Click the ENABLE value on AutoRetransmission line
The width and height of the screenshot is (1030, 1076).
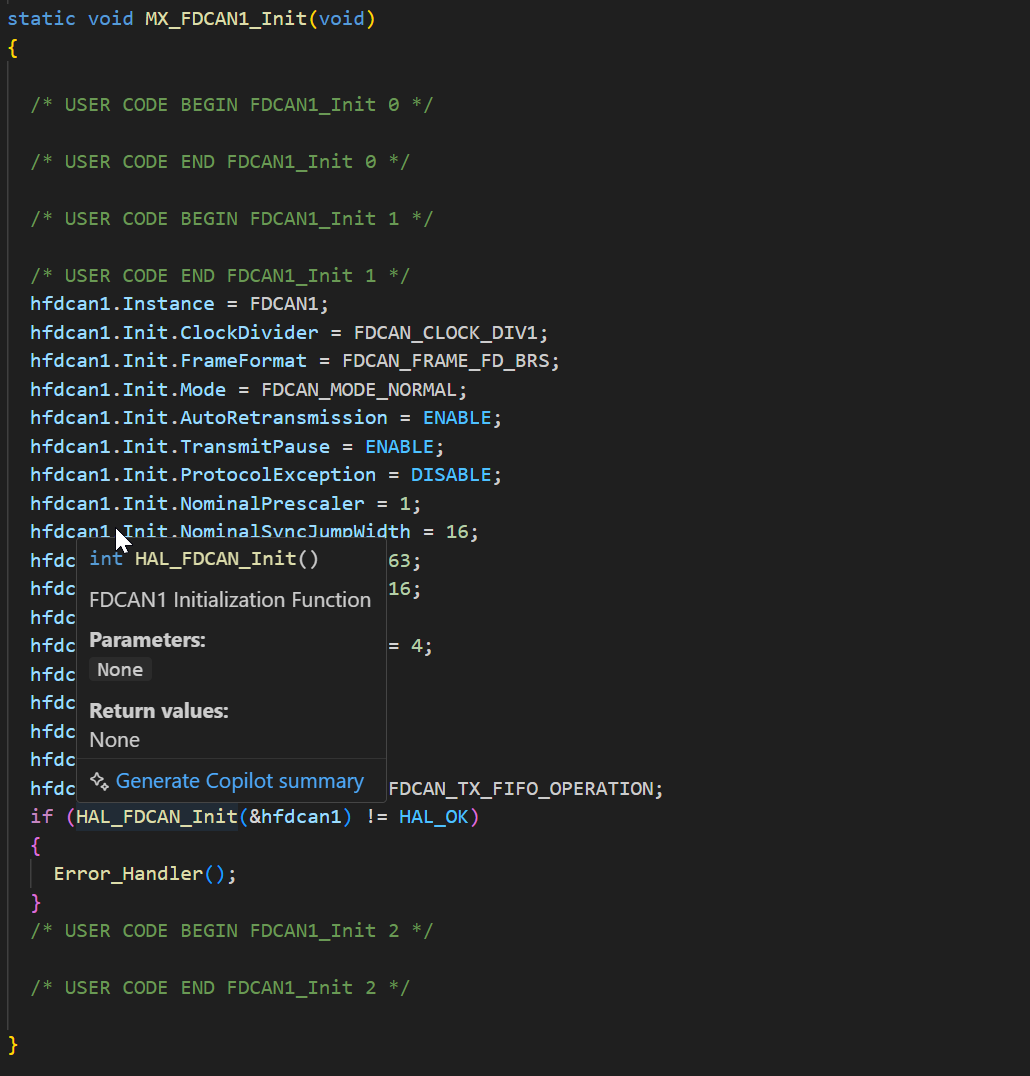tap(458, 417)
